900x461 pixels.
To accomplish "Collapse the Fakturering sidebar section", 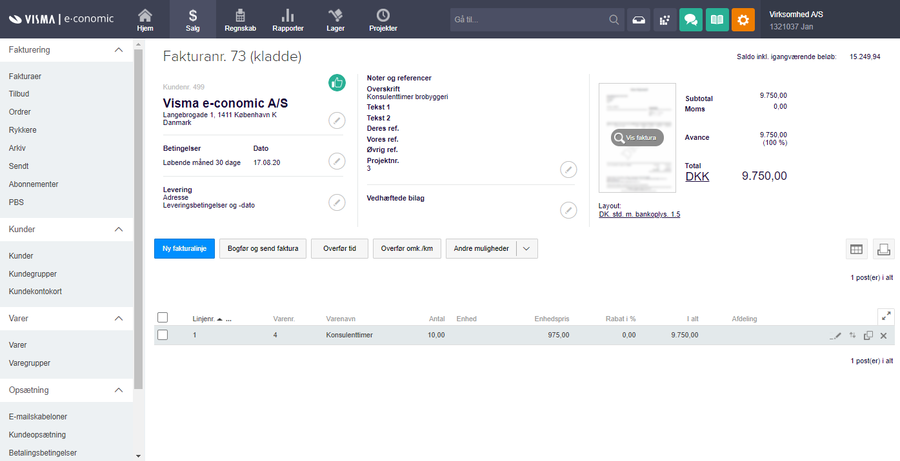I will coord(118,49).
